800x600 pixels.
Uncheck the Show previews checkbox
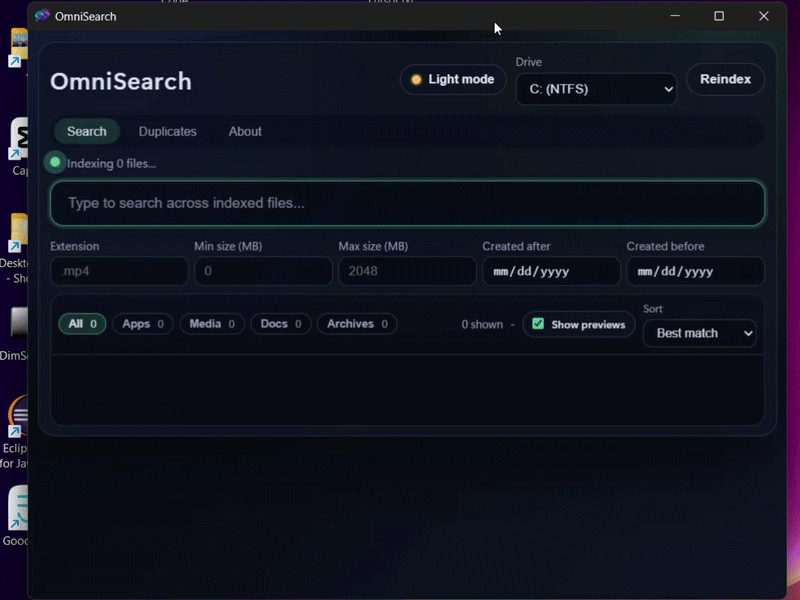click(538, 324)
